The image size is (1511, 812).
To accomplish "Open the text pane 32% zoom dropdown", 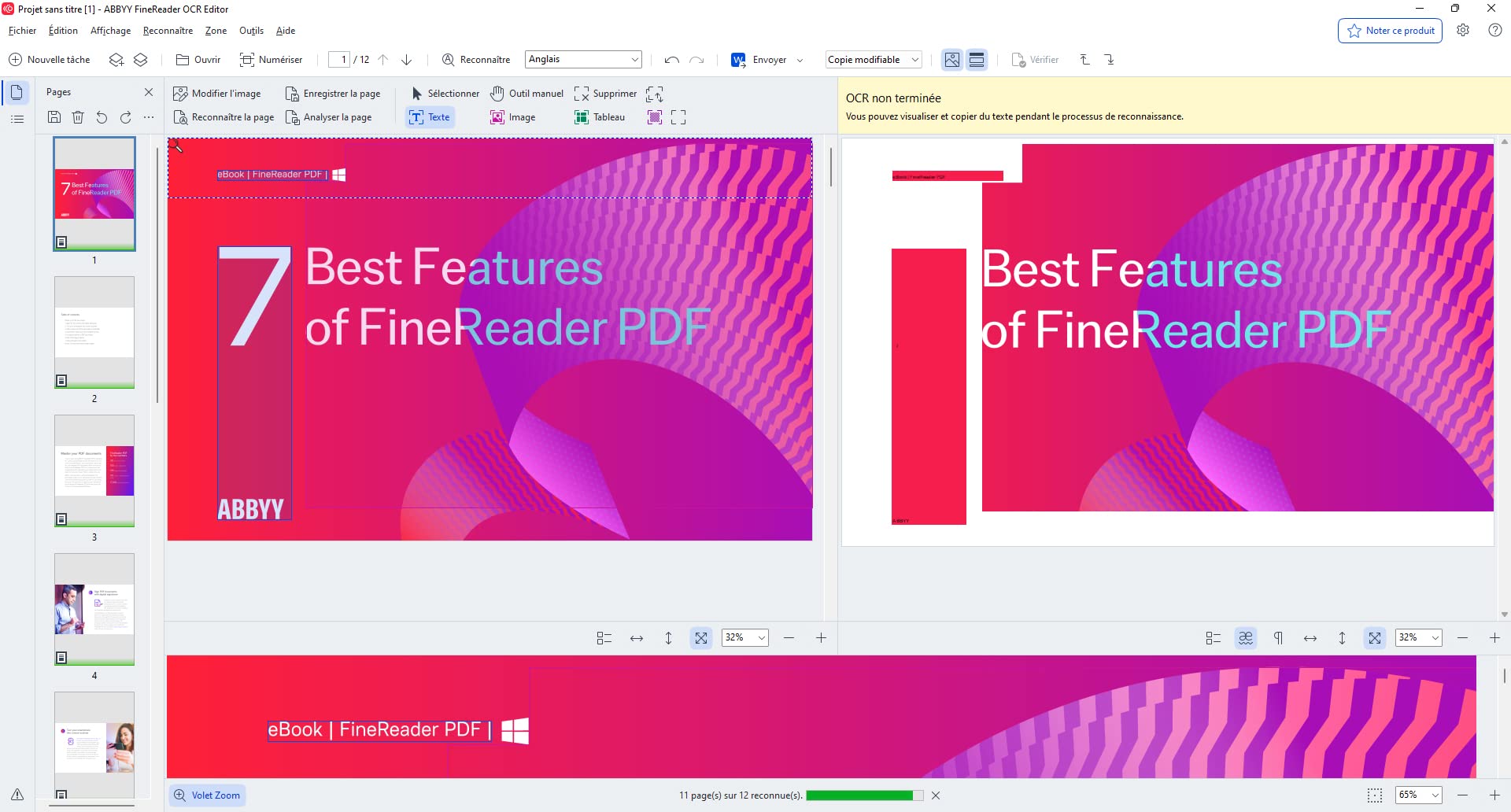I will coord(1419,638).
